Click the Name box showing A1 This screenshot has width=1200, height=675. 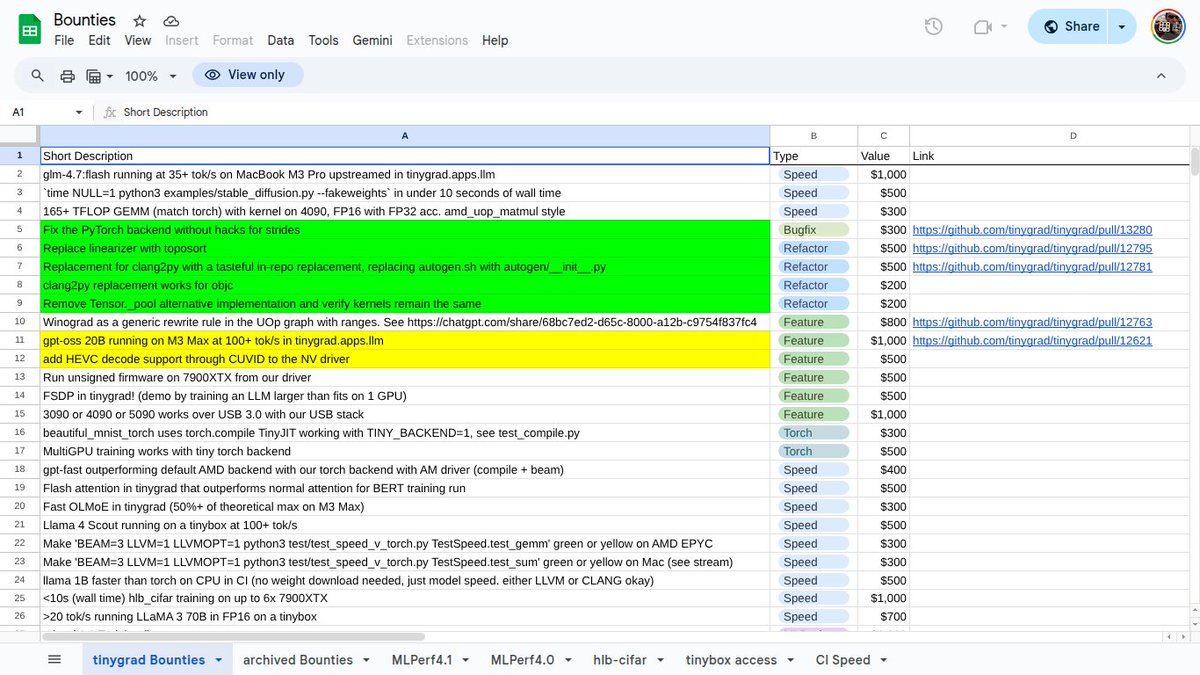(x=40, y=112)
